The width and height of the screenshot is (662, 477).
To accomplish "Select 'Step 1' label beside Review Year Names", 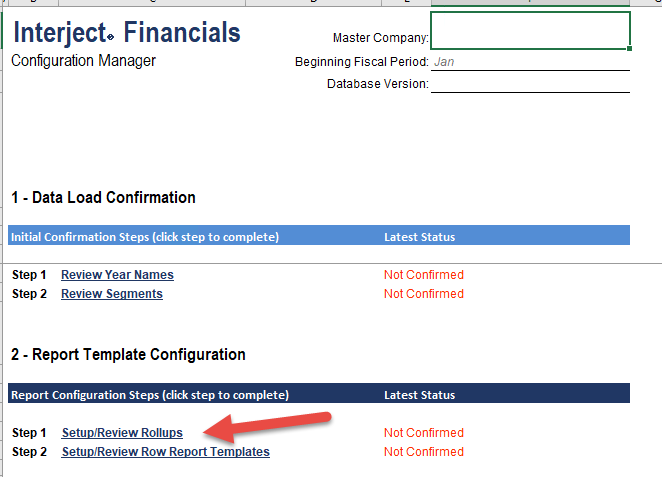I will point(29,275).
